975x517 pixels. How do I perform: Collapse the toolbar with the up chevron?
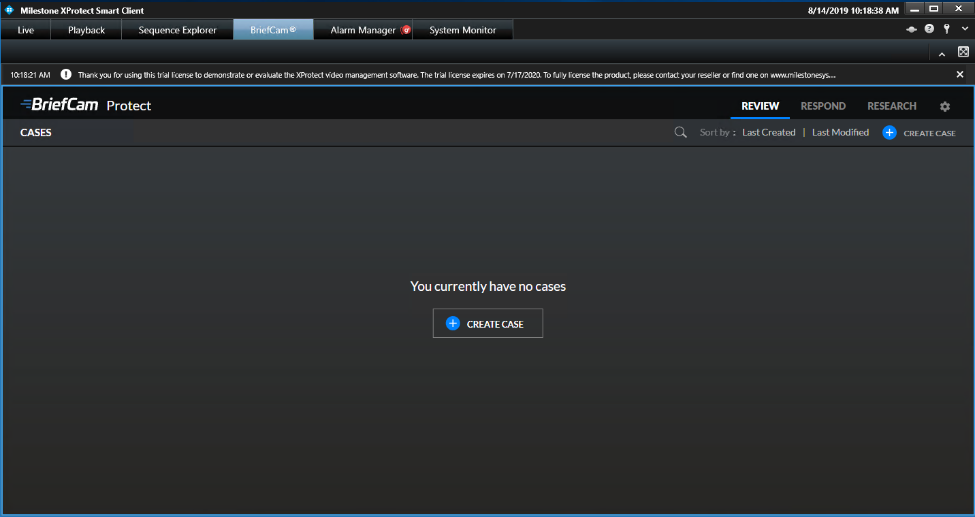tap(942, 55)
